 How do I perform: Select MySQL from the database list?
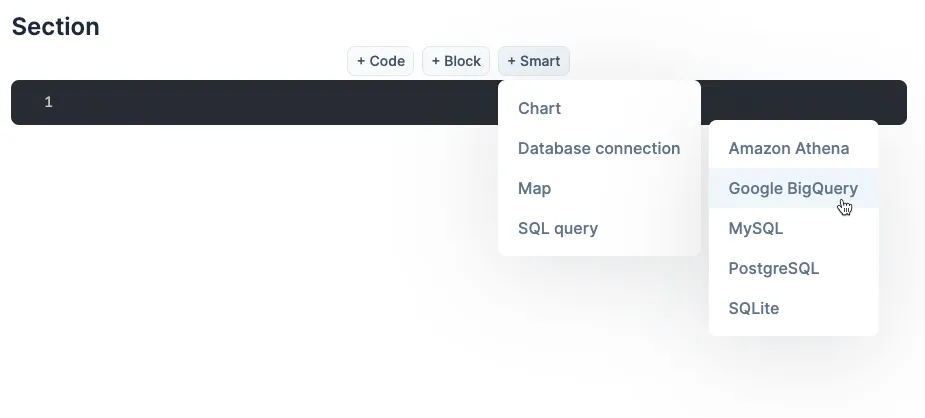(x=793, y=229)
